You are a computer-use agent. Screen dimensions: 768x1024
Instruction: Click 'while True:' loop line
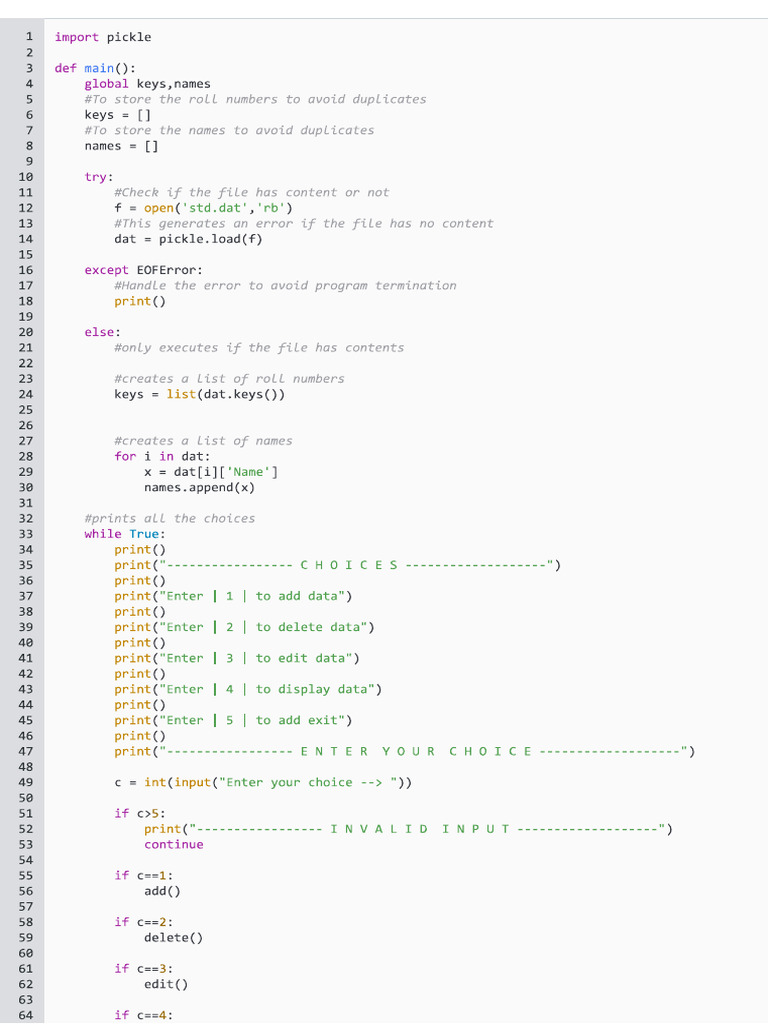coord(125,534)
